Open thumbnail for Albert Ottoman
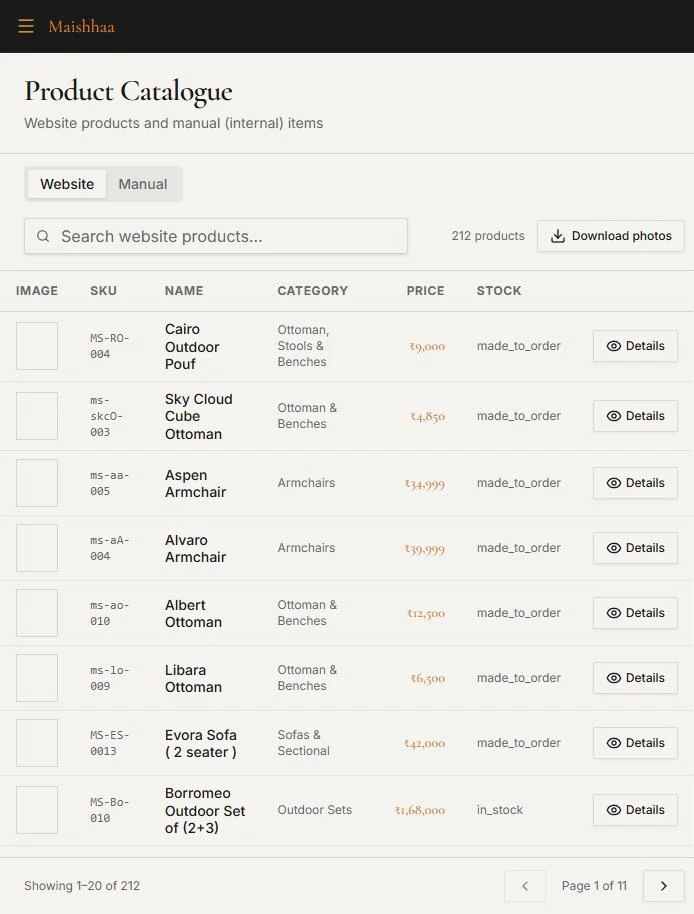Image resolution: width=694 pixels, height=914 pixels. point(37,613)
